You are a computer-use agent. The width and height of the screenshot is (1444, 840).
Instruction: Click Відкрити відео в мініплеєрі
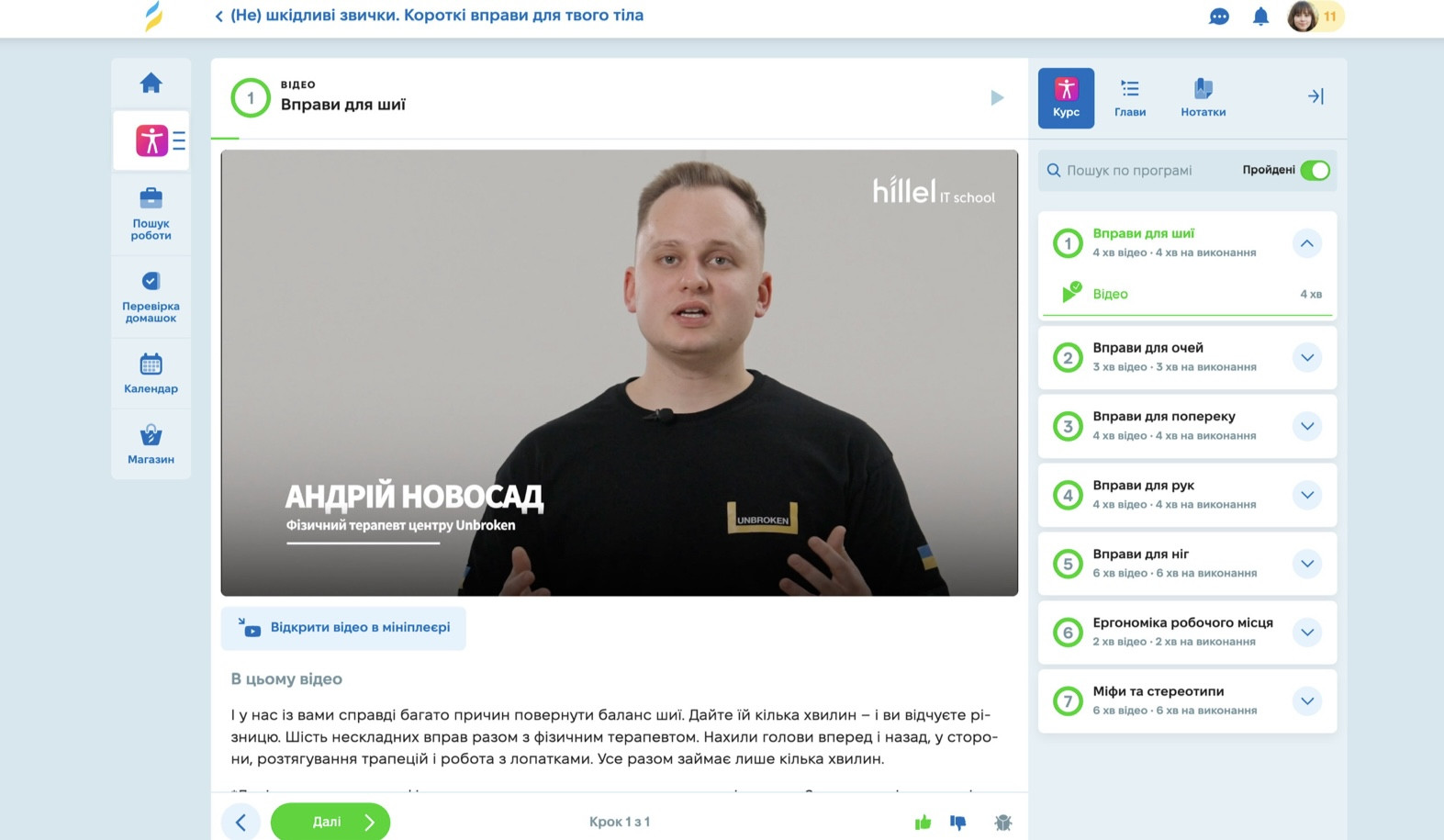[343, 628]
